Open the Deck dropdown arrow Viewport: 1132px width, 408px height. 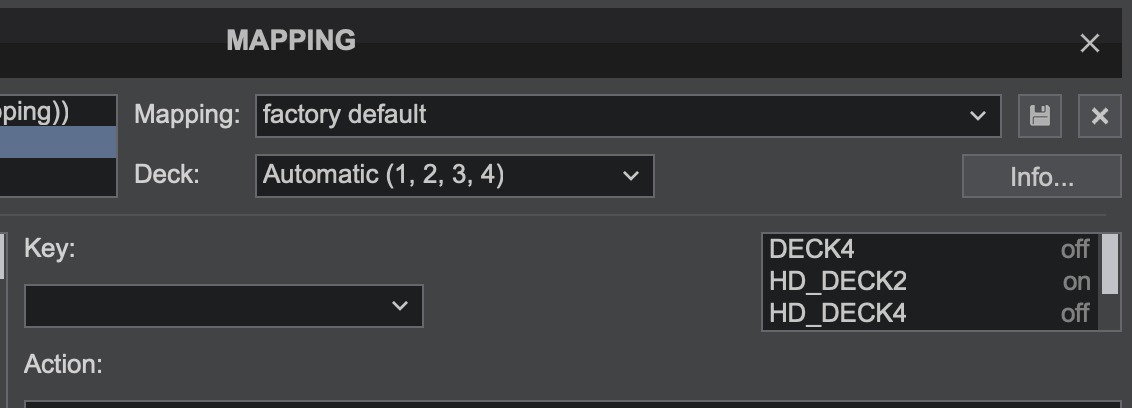click(631, 175)
